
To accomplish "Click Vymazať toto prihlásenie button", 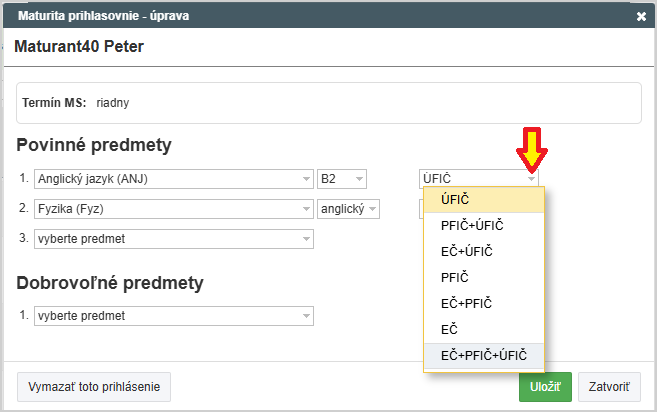I will click(x=94, y=387).
